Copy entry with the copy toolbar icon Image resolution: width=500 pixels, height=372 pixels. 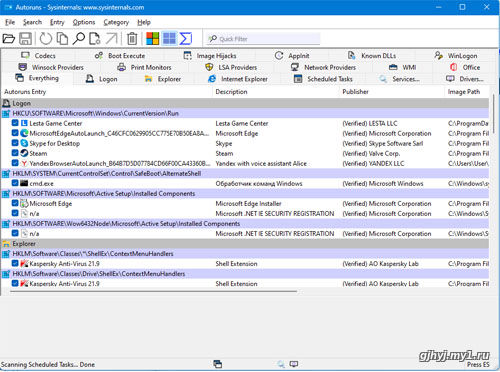62,39
